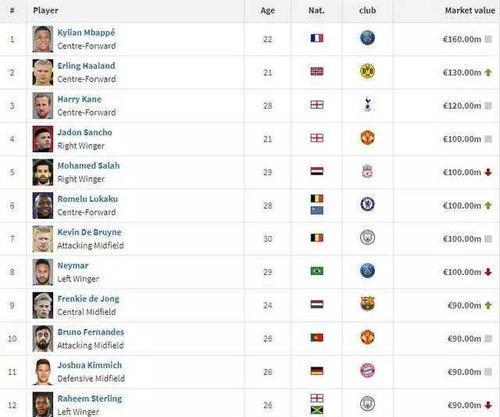Image resolution: width=500 pixels, height=417 pixels.
Task: Click Neymar's red down-arrow value indicator
Action: tap(488, 272)
